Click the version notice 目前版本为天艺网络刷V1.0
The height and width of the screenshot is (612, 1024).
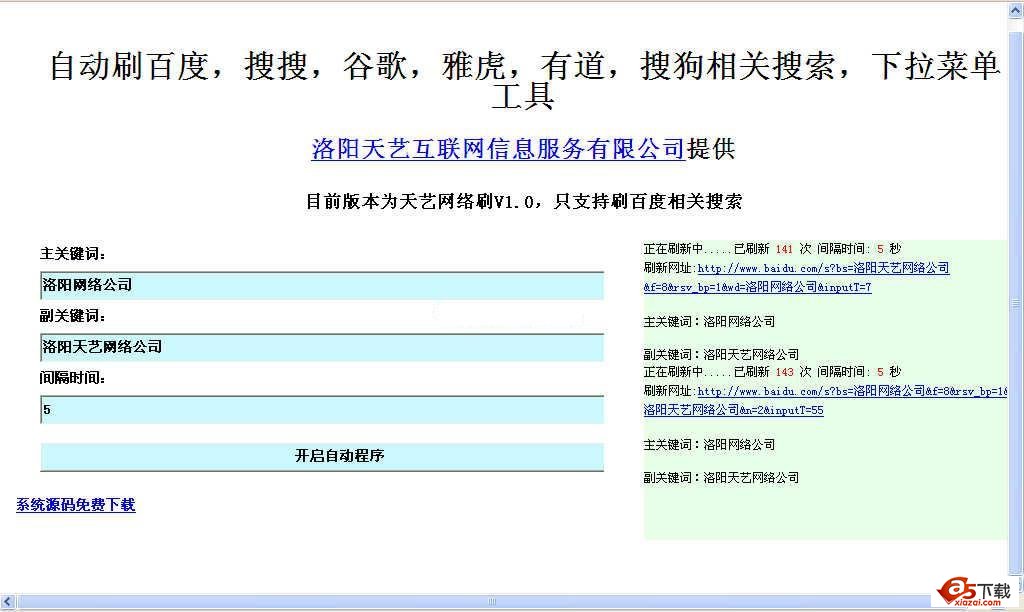[x=524, y=201]
